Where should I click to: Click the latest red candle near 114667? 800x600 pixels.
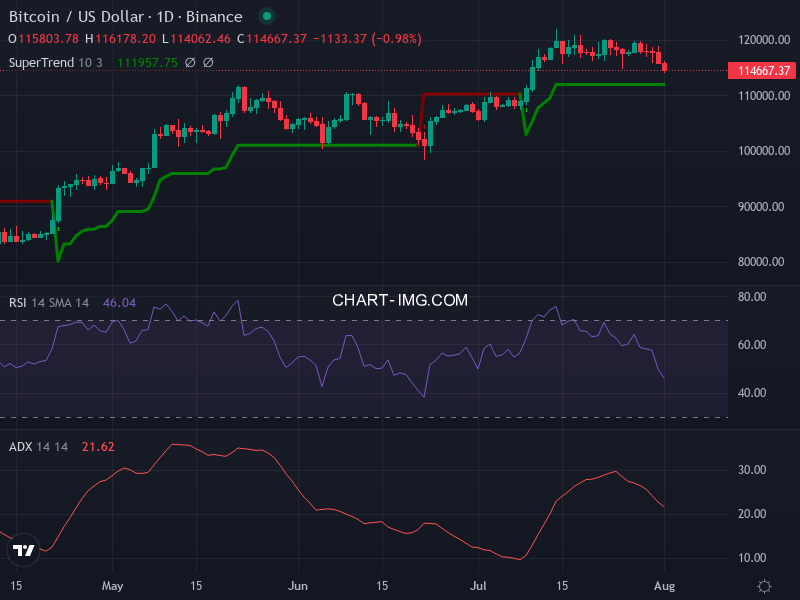pos(664,66)
